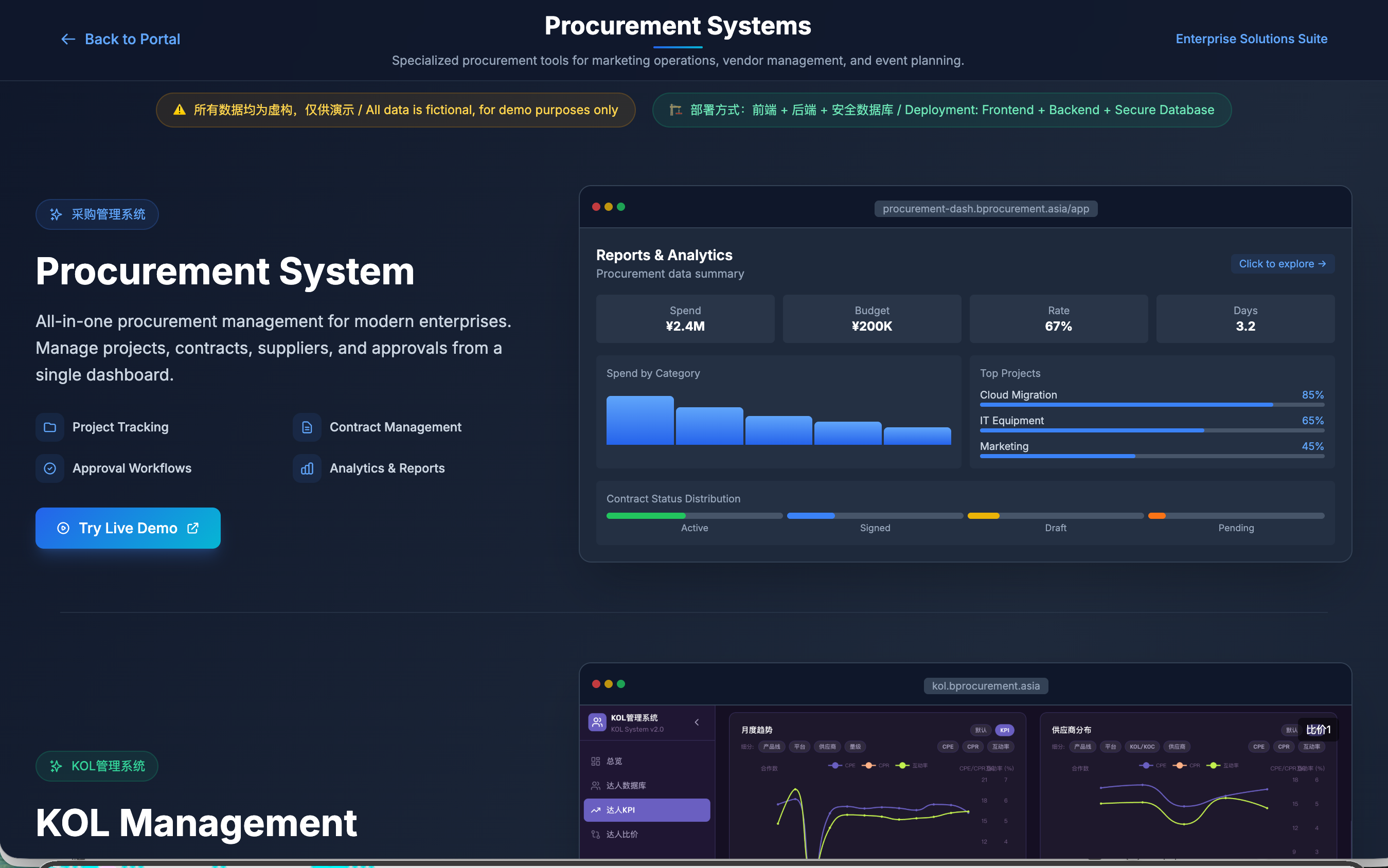Toggle the CPE legend in the 月度趋势 chart
Image resolution: width=1388 pixels, height=868 pixels.
[842, 765]
